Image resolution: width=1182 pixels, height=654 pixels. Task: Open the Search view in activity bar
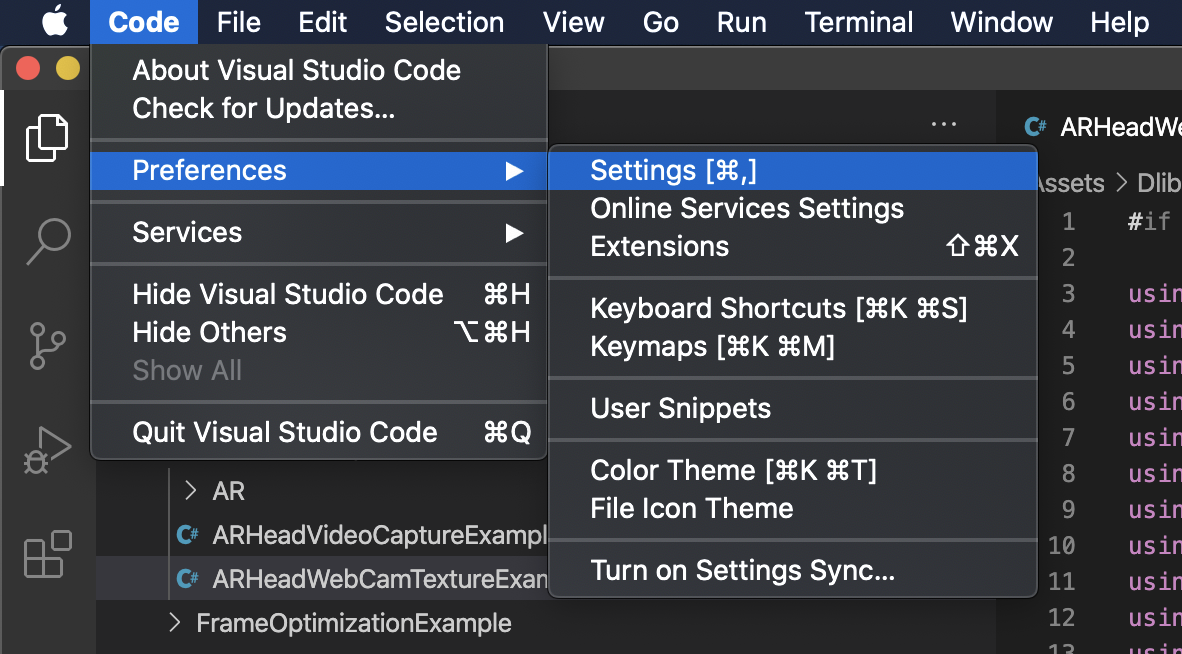48,242
